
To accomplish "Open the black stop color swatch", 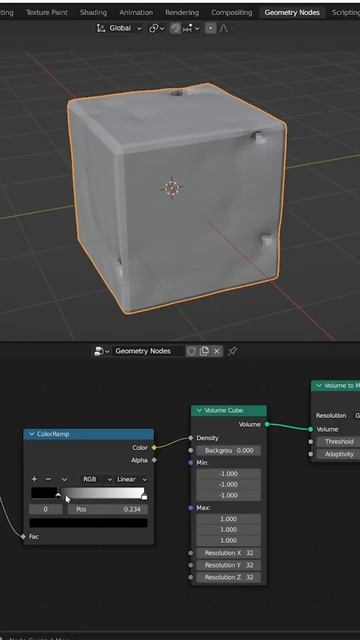I will [88, 523].
